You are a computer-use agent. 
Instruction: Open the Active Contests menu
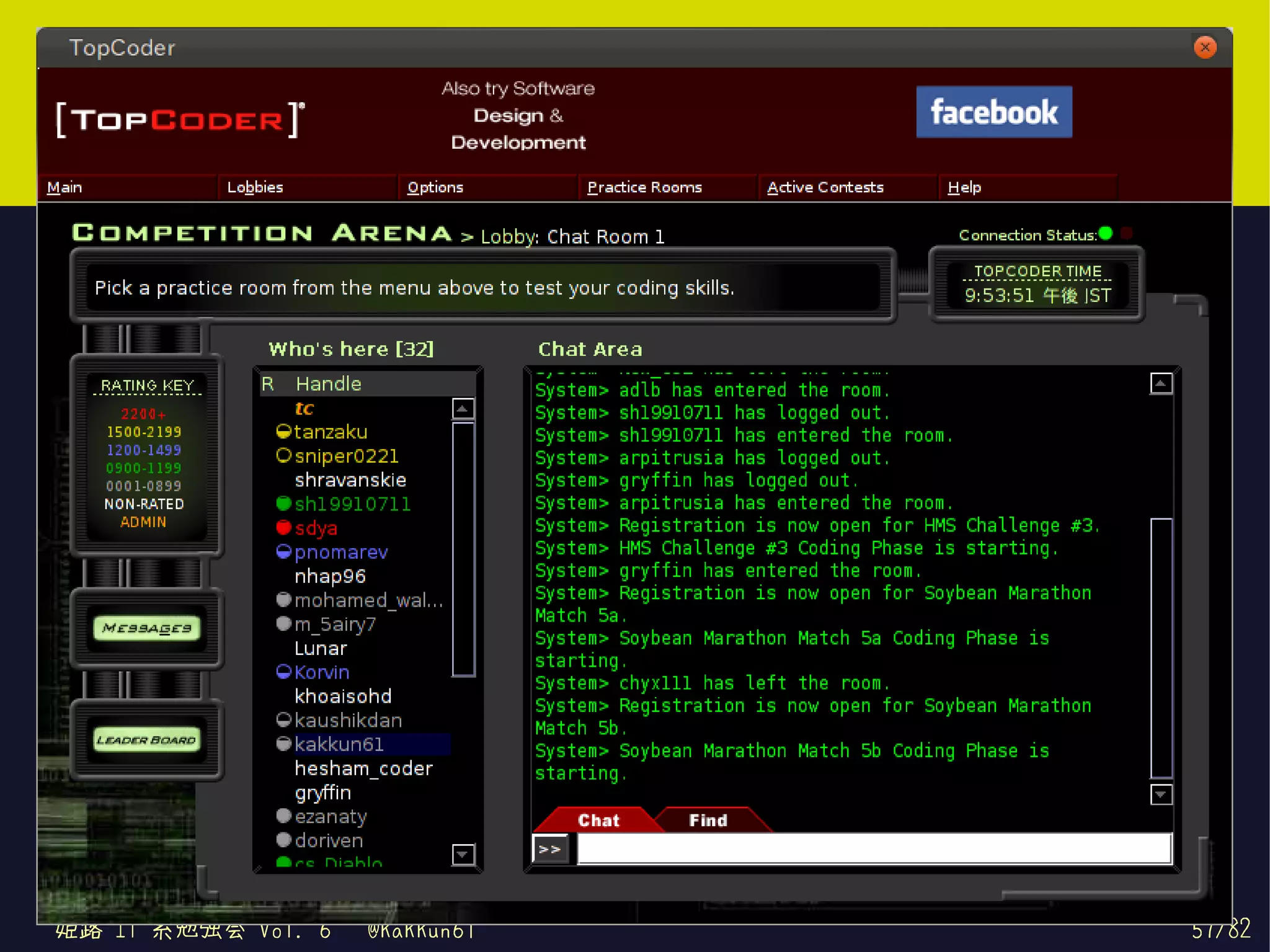[x=825, y=187]
